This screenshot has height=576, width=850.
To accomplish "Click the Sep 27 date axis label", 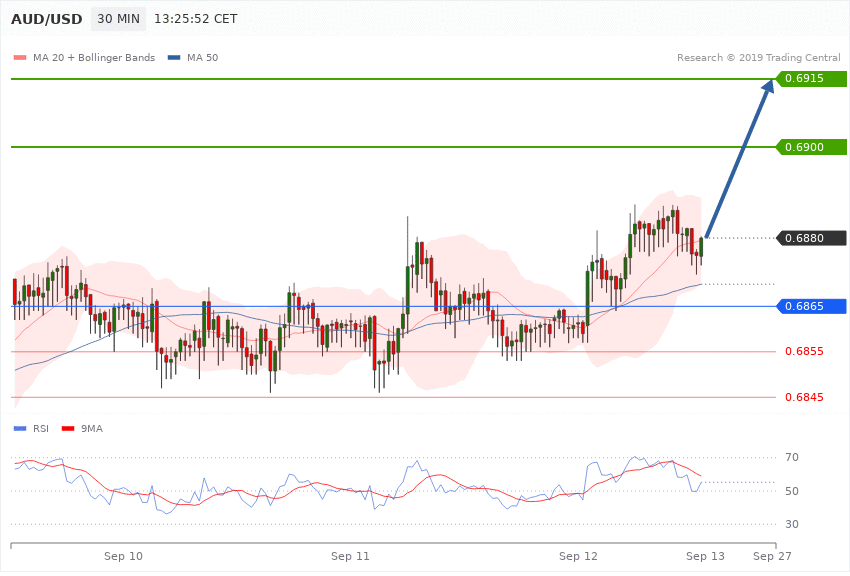I will (x=772, y=556).
